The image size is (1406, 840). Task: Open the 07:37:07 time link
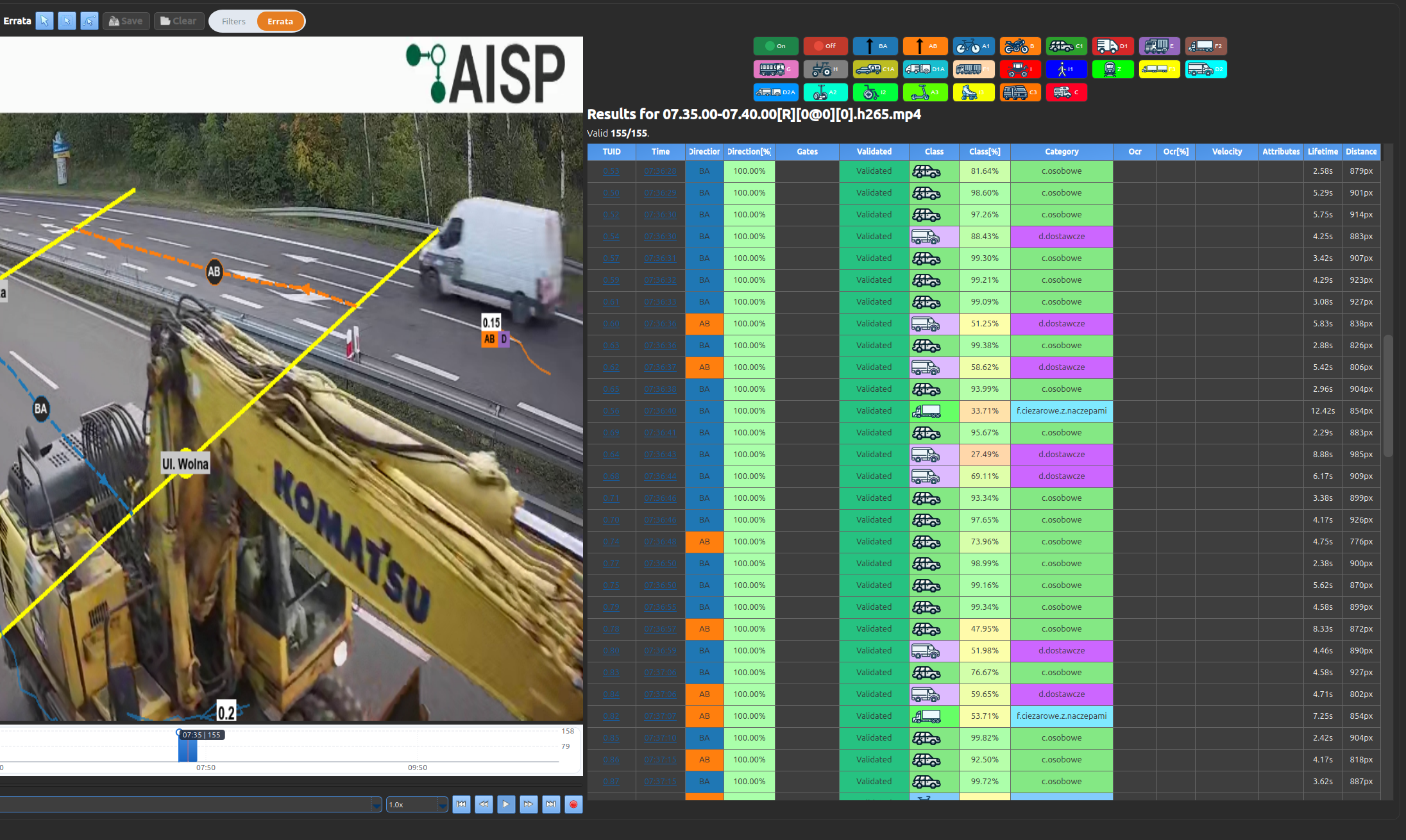pos(660,716)
